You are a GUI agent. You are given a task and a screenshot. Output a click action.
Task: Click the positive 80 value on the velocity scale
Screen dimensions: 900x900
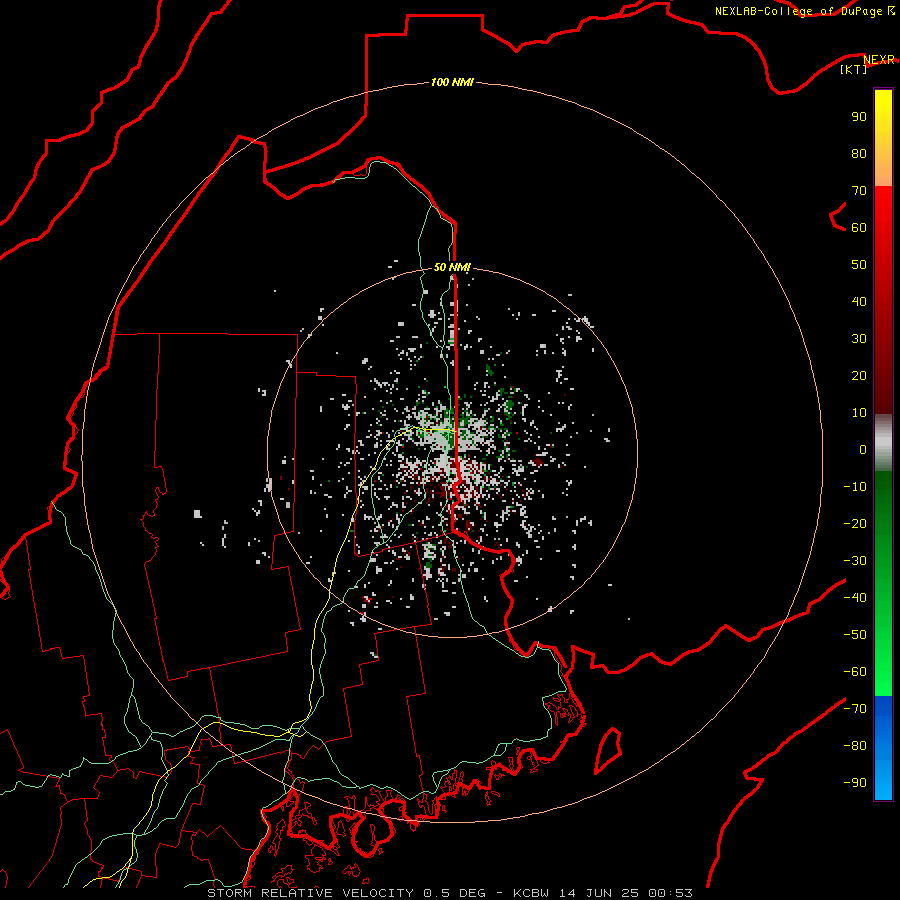[859, 153]
